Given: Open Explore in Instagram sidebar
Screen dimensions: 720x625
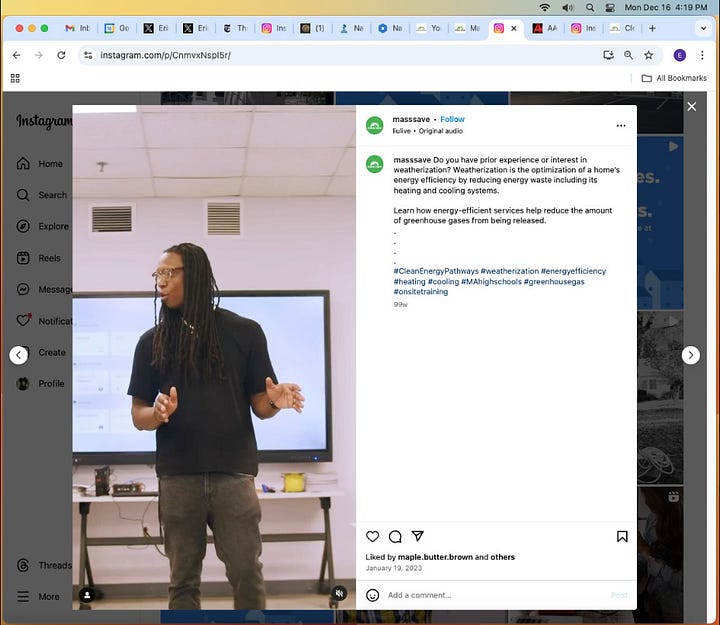Looking at the screenshot, I should tap(43, 226).
